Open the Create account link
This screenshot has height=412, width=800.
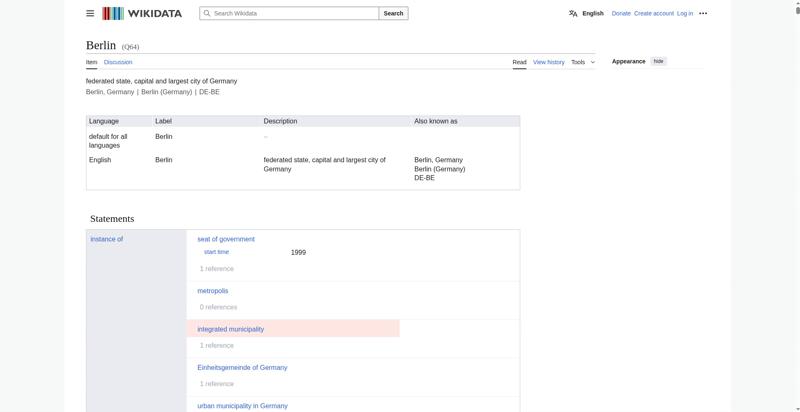coord(654,13)
